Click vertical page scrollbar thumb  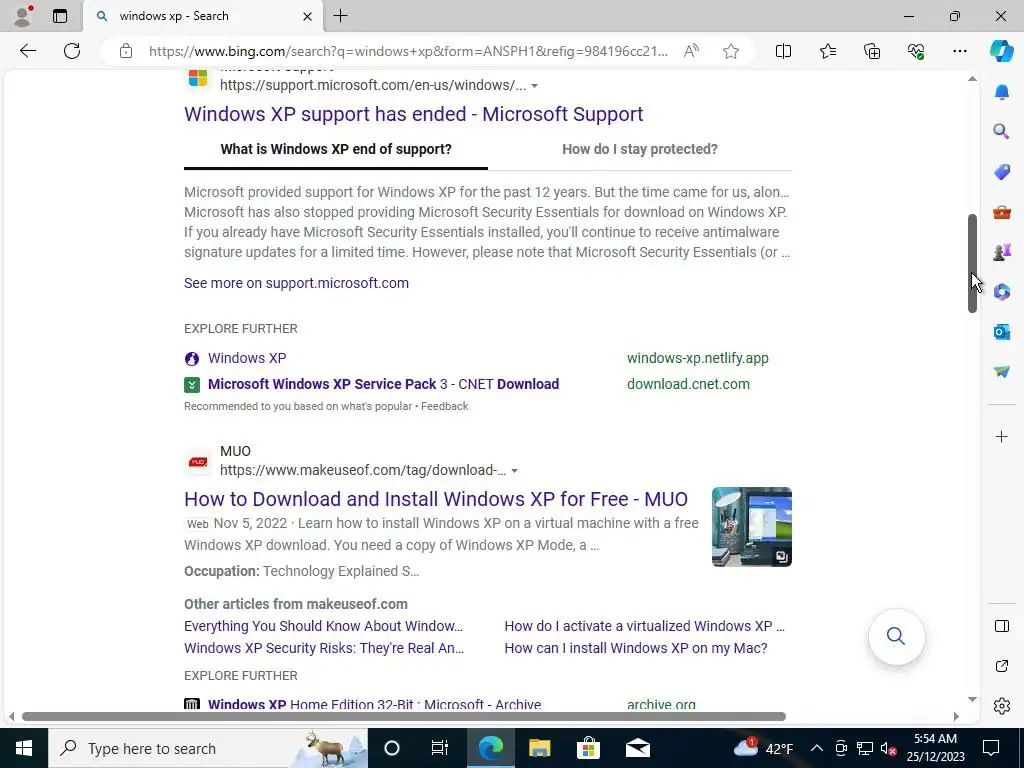point(972,263)
